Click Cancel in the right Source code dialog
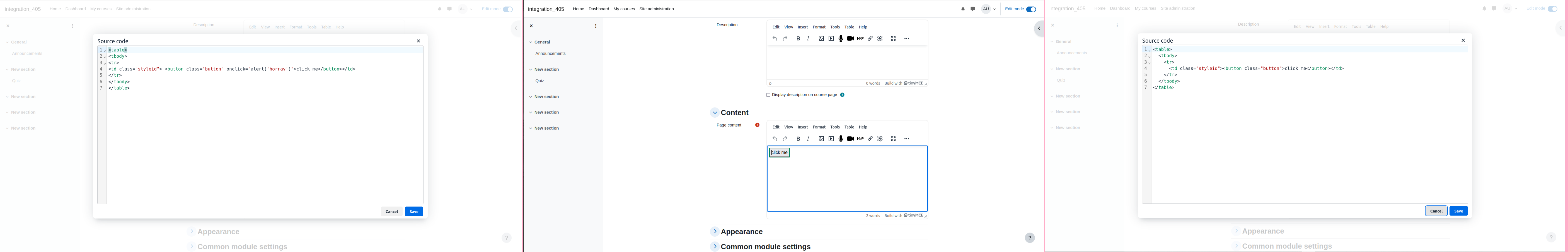1568x252 pixels. (1436, 211)
